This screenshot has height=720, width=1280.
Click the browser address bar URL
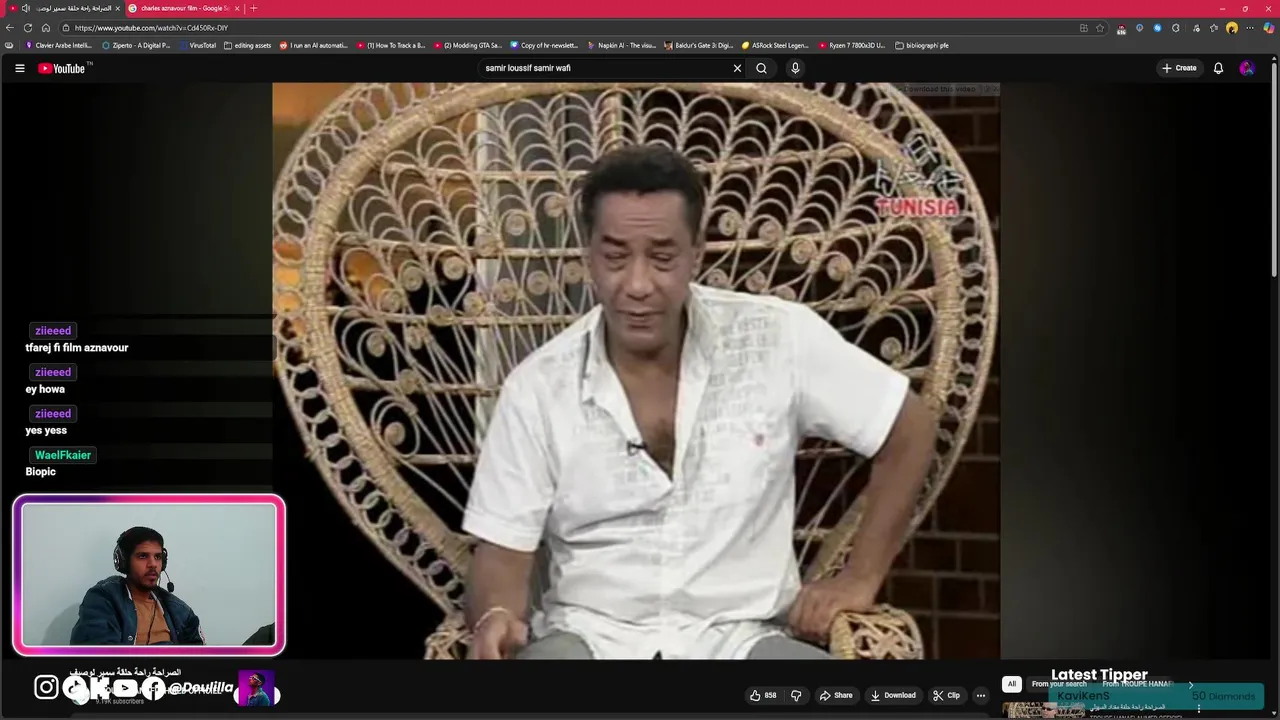click(x=151, y=28)
